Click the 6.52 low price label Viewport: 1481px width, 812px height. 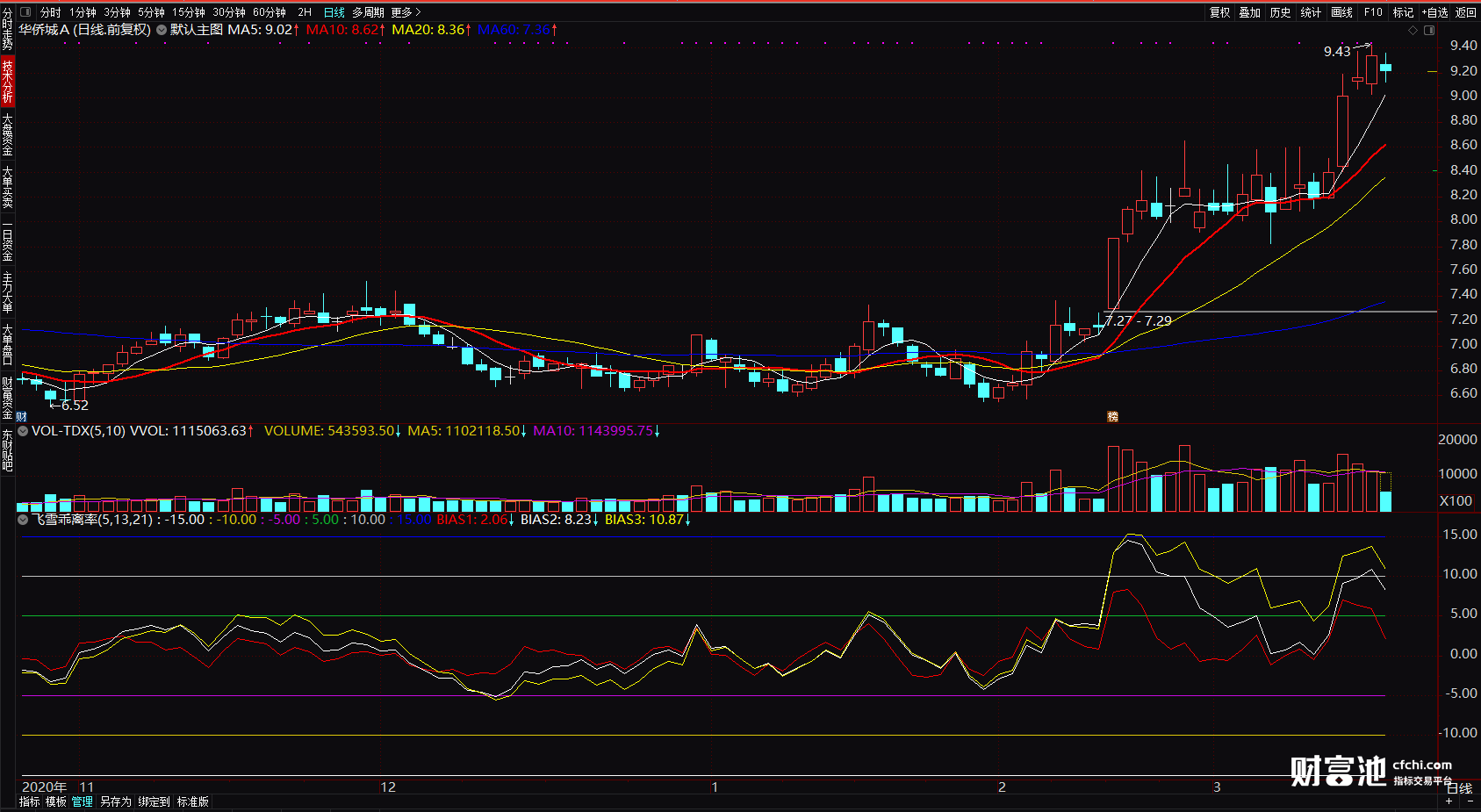pyautogui.click(x=75, y=406)
